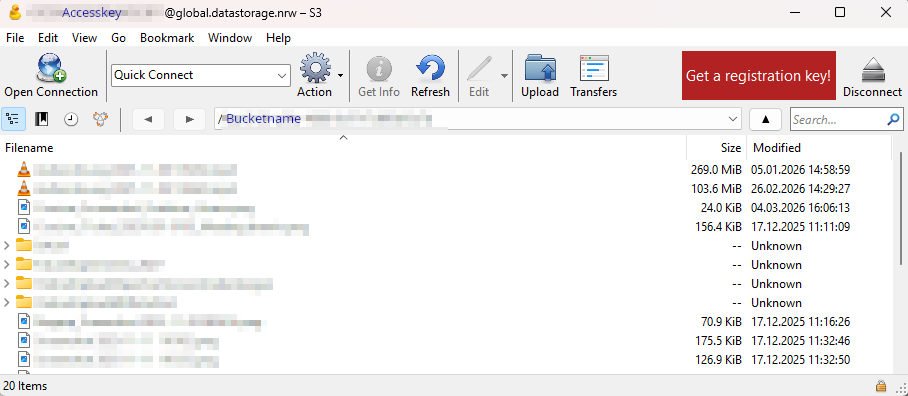Go to parent folder with up arrow
Image resolution: width=908 pixels, height=396 pixels.
[x=766, y=120]
